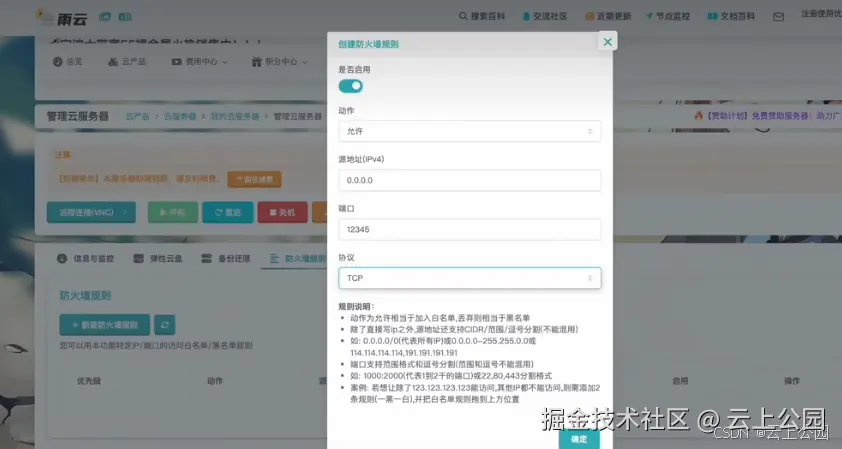Select the 云产品 menu item
This screenshot has width=842, height=449.
pos(127,62)
